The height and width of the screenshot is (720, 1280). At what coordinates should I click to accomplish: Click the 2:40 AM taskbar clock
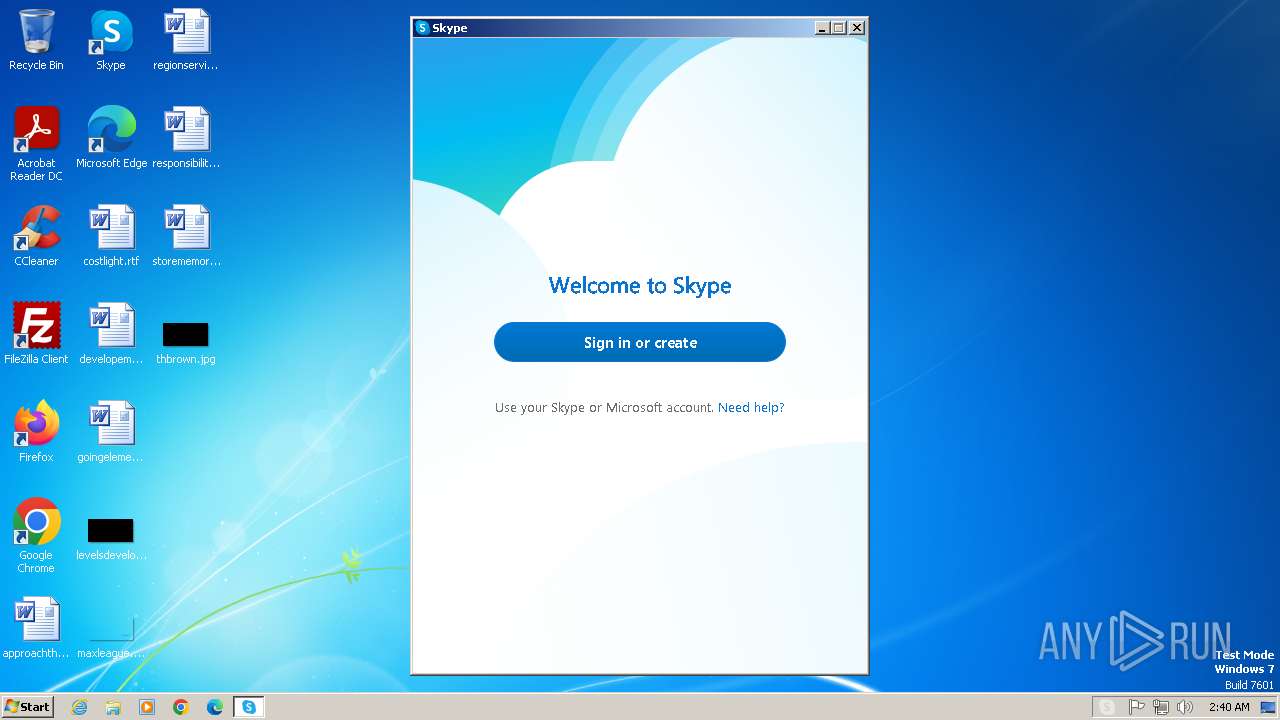1229,707
